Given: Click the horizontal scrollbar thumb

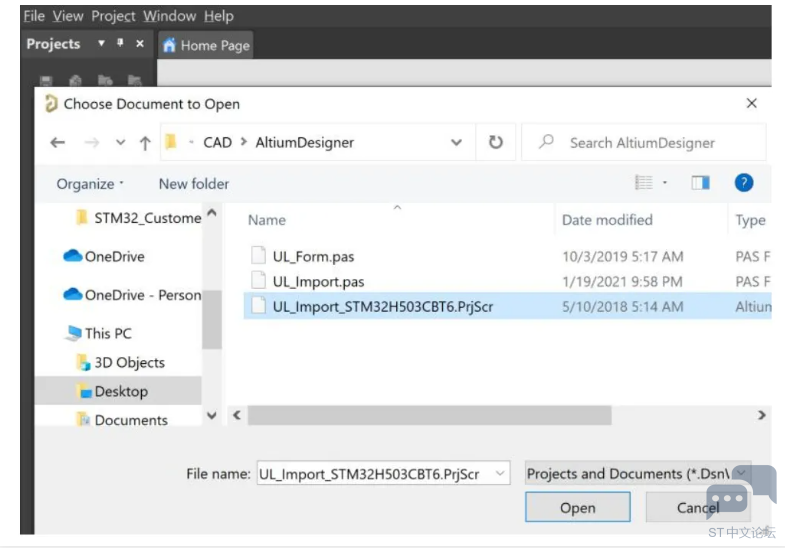Looking at the screenshot, I should pos(430,415).
